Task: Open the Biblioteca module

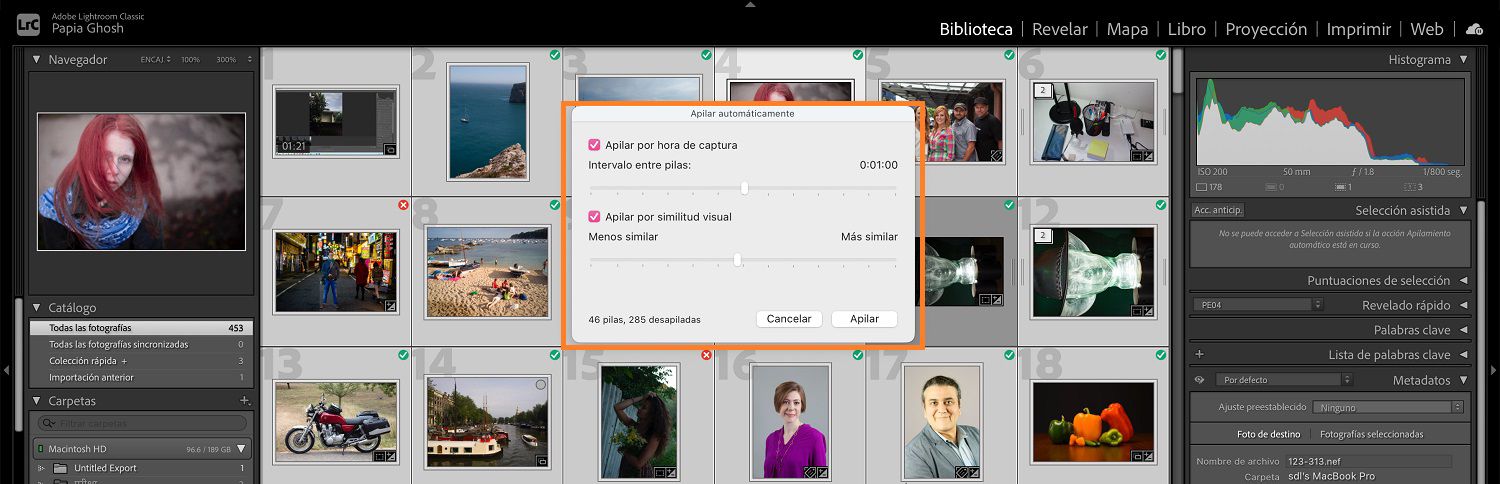Action: pyautogui.click(x=976, y=29)
